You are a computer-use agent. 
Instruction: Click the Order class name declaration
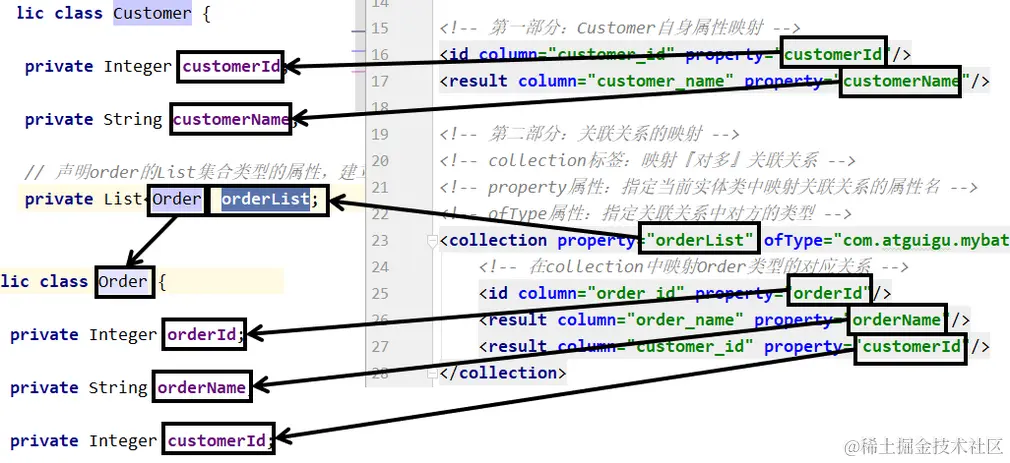coord(122,281)
